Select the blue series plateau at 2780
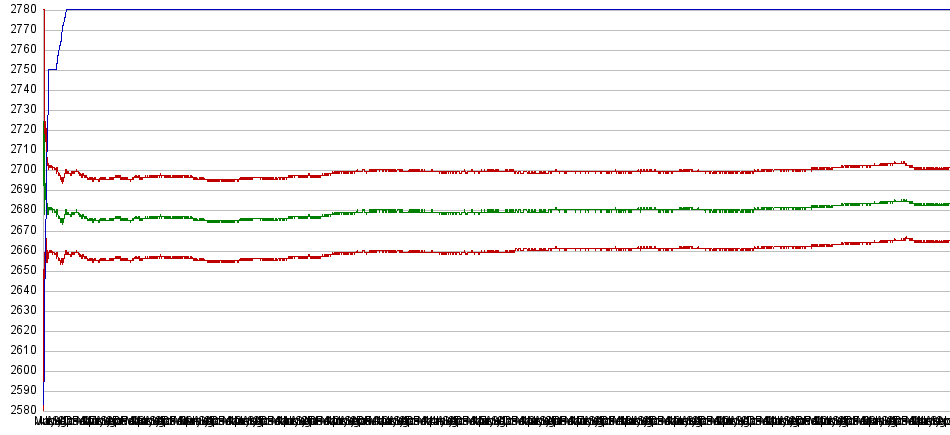 click(x=500, y=10)
